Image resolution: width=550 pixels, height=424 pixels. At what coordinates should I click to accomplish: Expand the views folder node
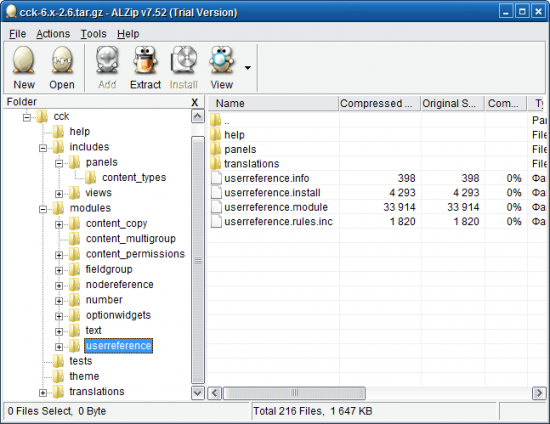[59, 194]
